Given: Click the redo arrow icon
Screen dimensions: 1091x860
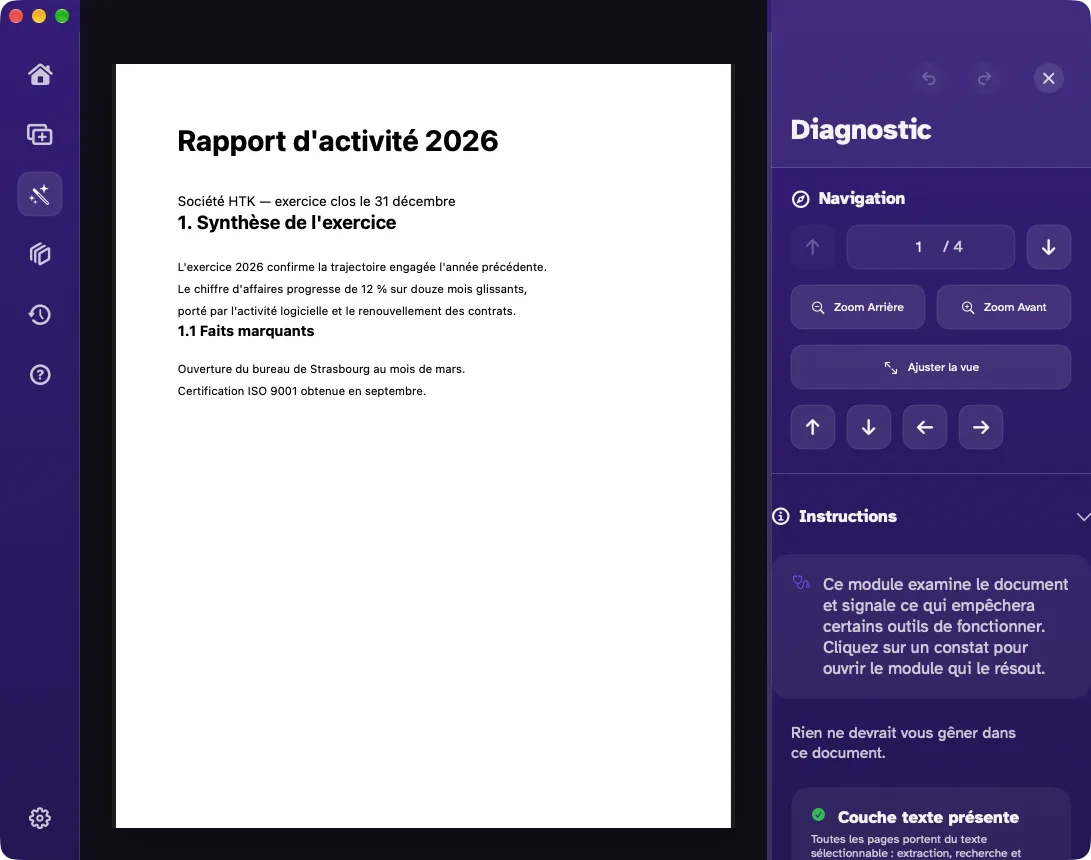Looking at the screenshot, I should 985,78.
